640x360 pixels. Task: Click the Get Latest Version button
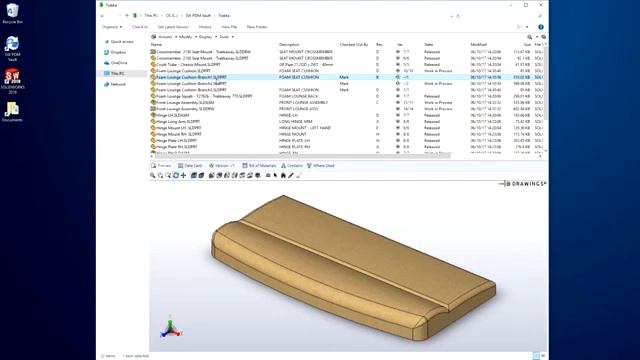[x=173, y=27]
